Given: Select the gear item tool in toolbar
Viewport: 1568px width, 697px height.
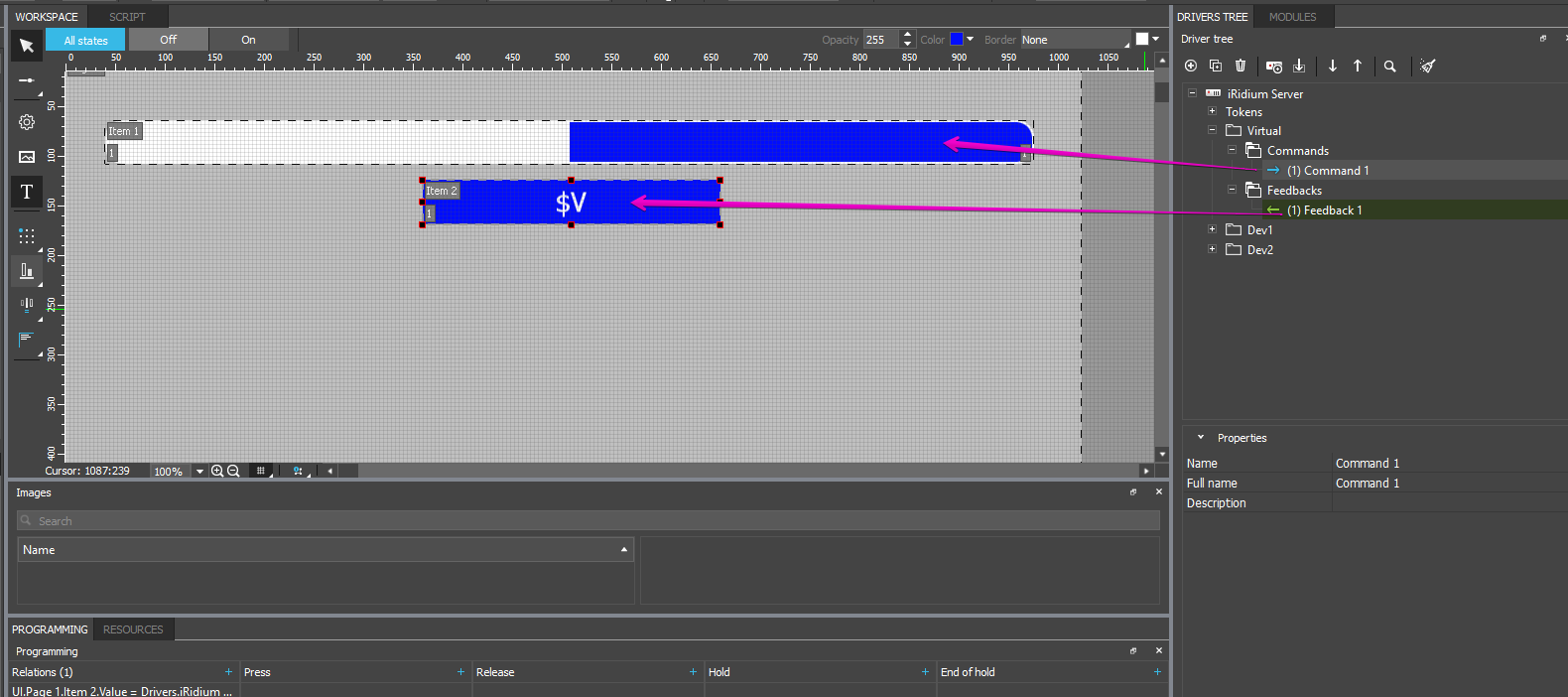Looking at the screenshot, I should tap(27, 122).
